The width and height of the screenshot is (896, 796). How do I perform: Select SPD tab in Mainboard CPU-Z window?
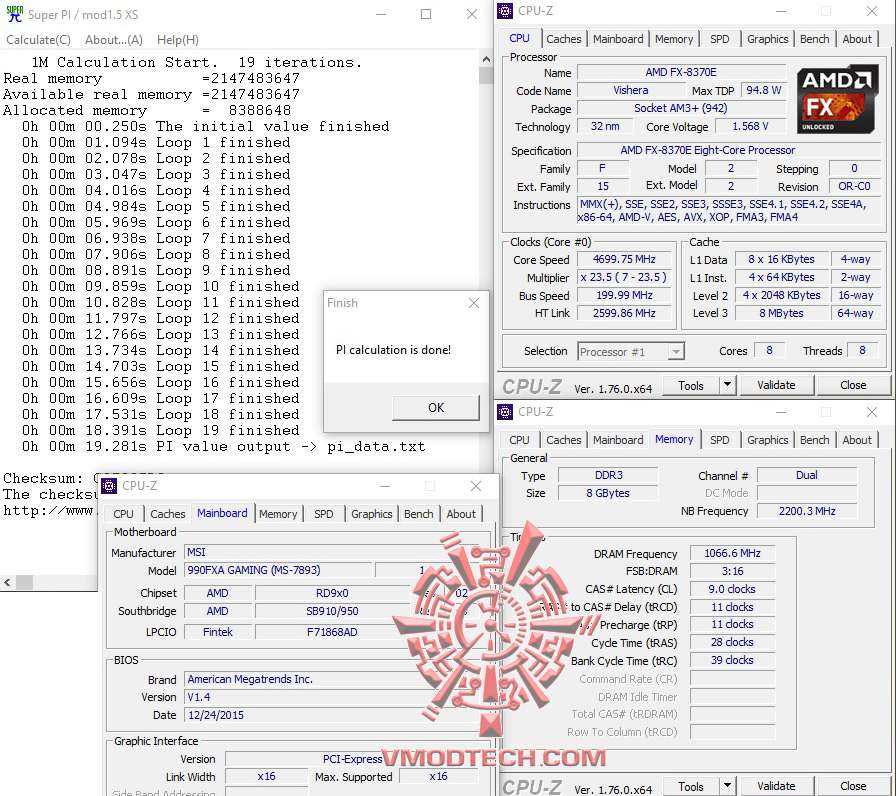(x=323, y=514)
